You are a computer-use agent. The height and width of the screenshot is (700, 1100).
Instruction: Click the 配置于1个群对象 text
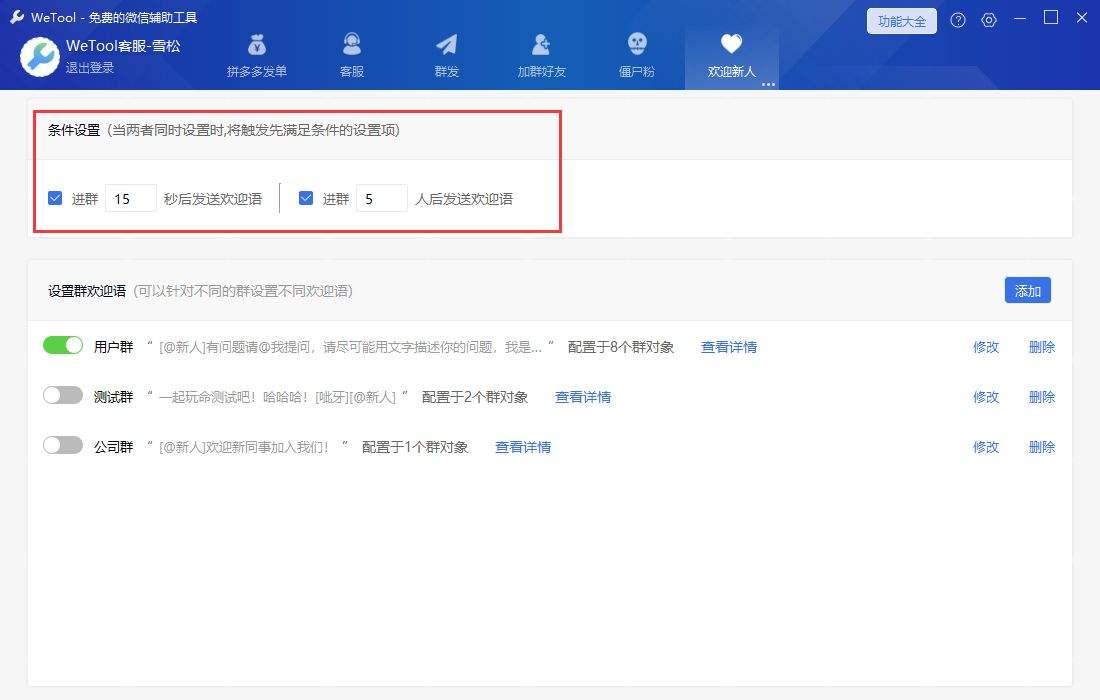click(x=415, y=447)
